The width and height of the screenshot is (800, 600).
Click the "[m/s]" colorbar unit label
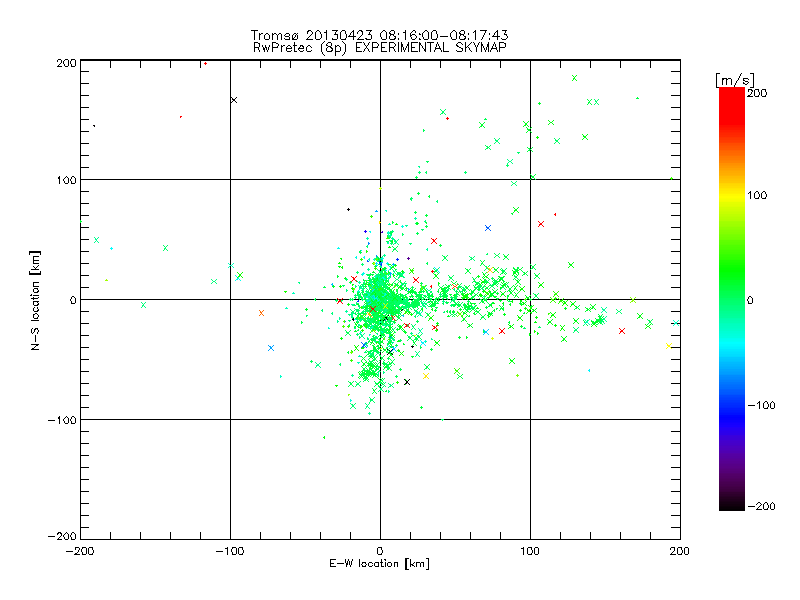point(735,80)
